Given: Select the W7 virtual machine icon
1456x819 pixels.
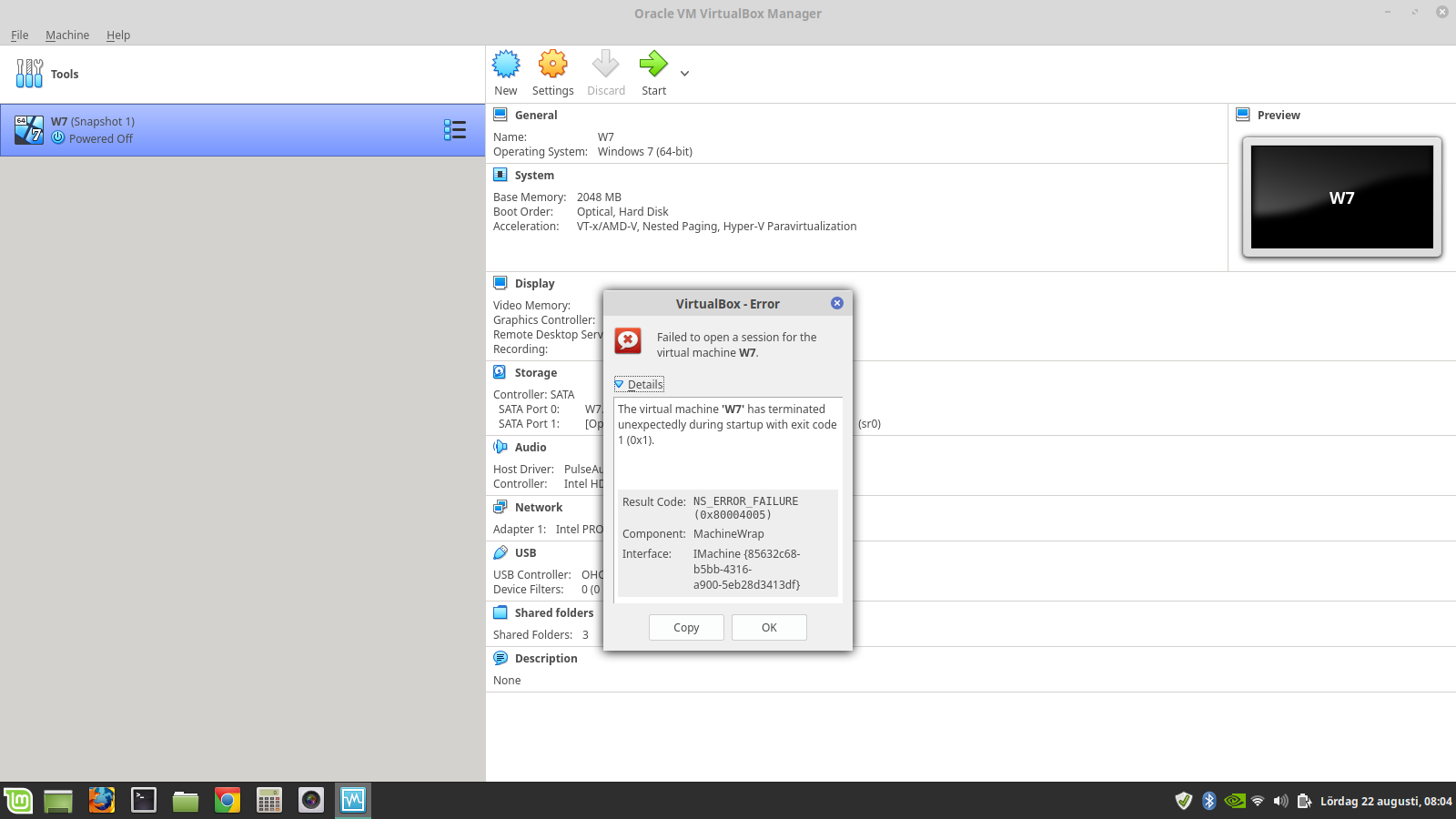Looking at the screenshot, I should (29, 130).
